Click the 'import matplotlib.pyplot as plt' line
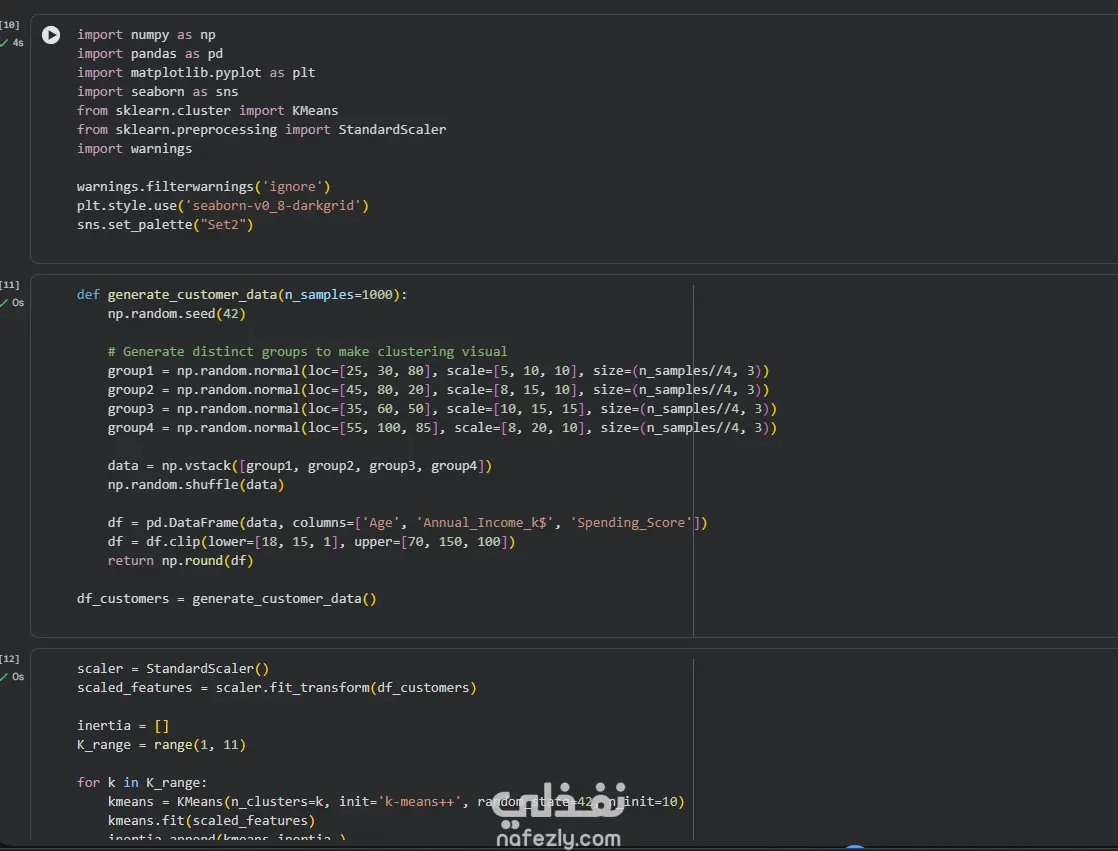 (x=196, y=73)
